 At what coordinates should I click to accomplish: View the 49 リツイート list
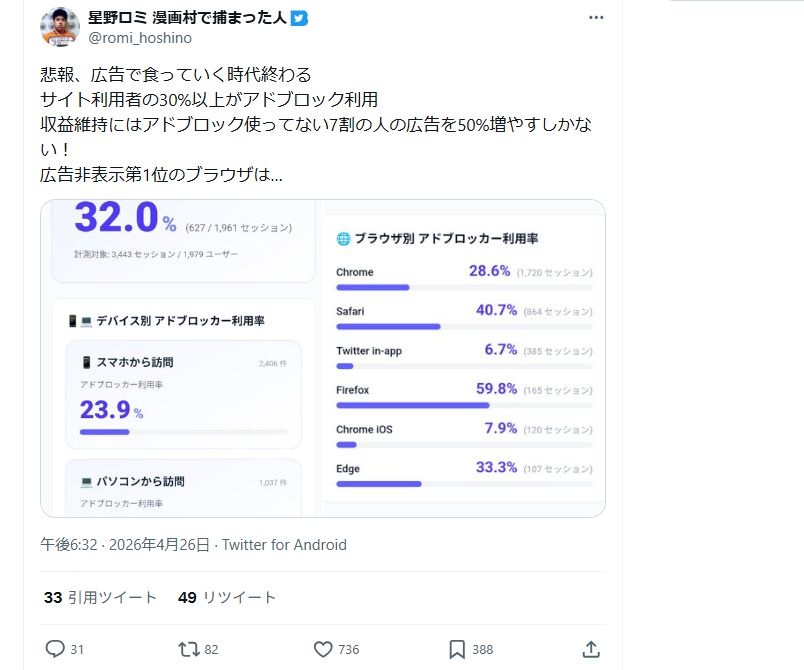click(x=227, y=597)
